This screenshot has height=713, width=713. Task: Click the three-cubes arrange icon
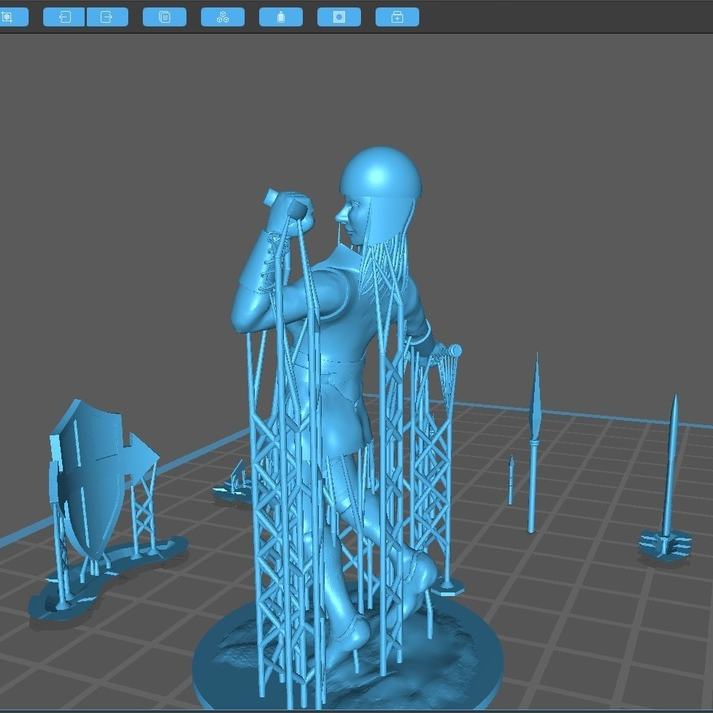[222, 17]
